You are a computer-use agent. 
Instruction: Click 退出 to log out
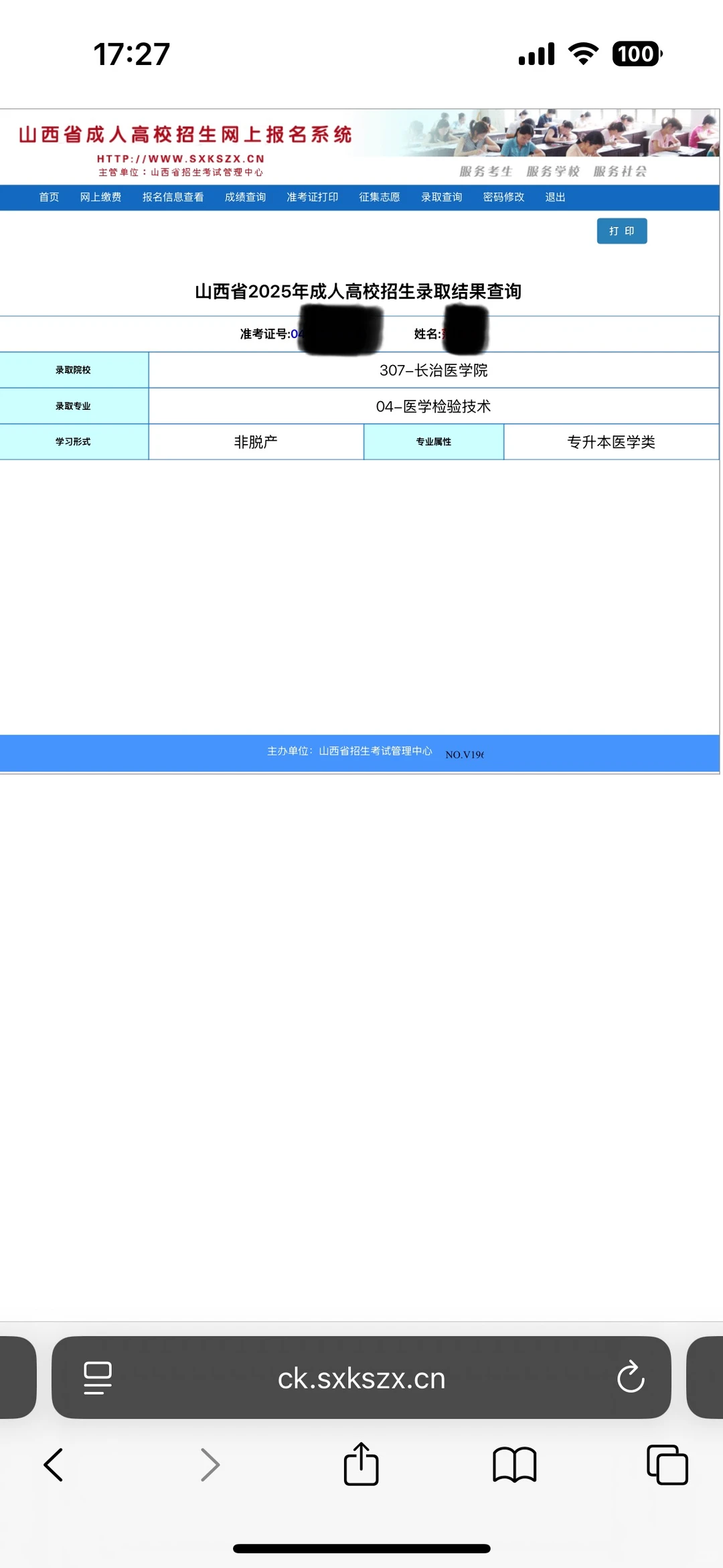555,197
